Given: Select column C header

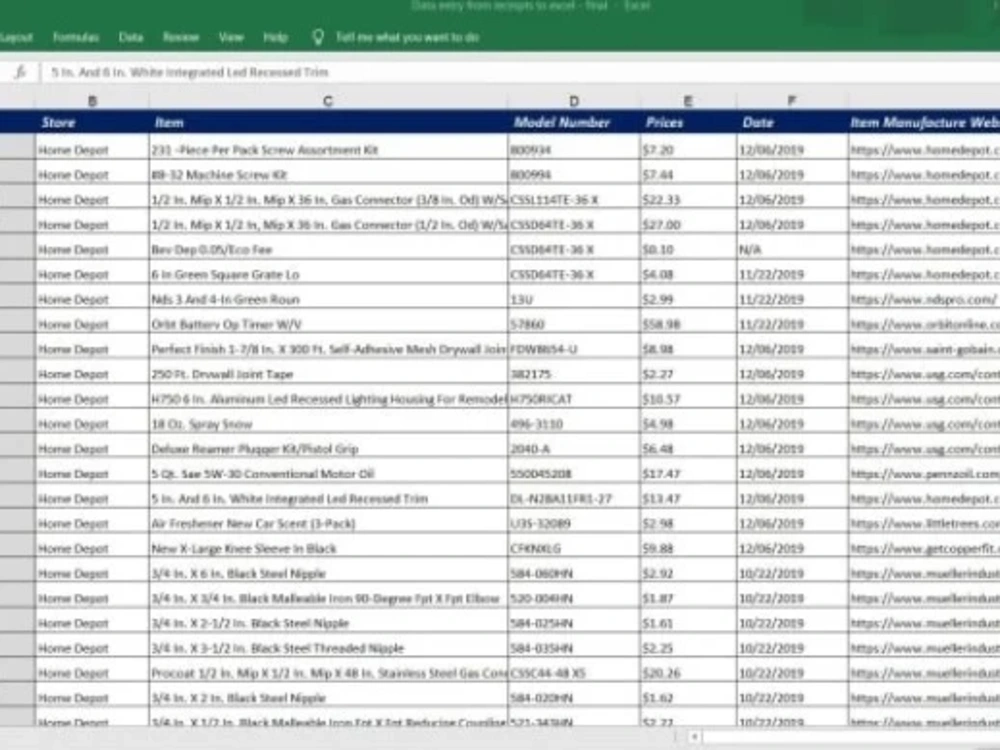Looking at the screenshot, I should pyautogui.click(x=328, y=101).
